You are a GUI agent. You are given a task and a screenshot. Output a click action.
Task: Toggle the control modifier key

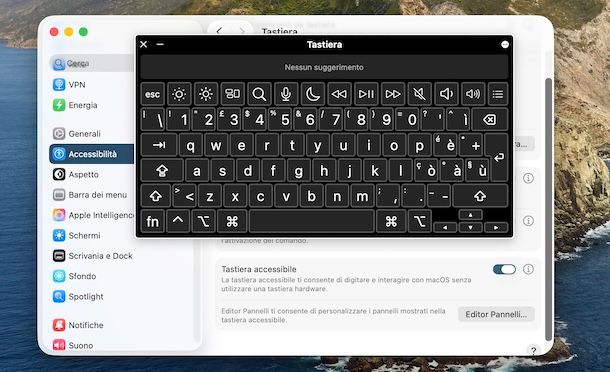click(x=178, y=221)
